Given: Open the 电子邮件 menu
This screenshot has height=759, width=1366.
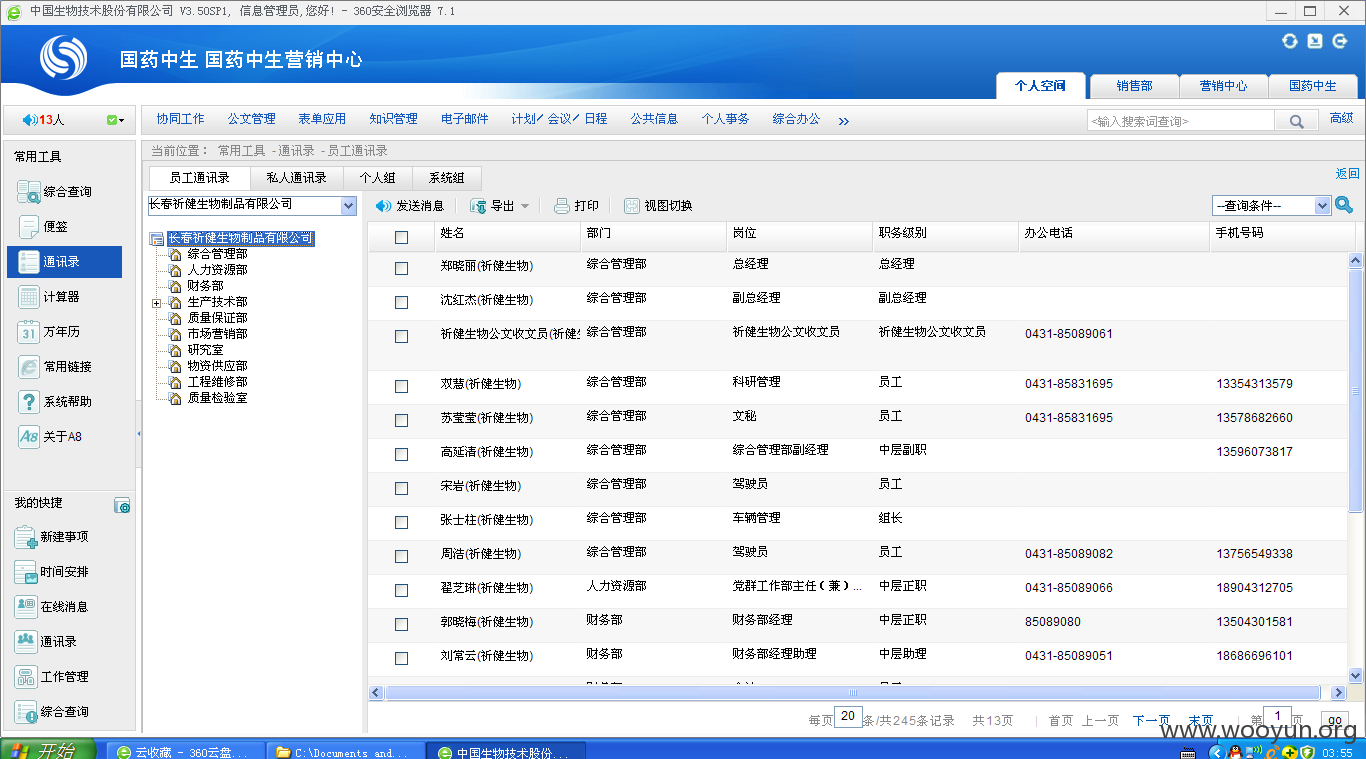Looking at the screenshot, I should pyautogui.click(x=465, y=119).
